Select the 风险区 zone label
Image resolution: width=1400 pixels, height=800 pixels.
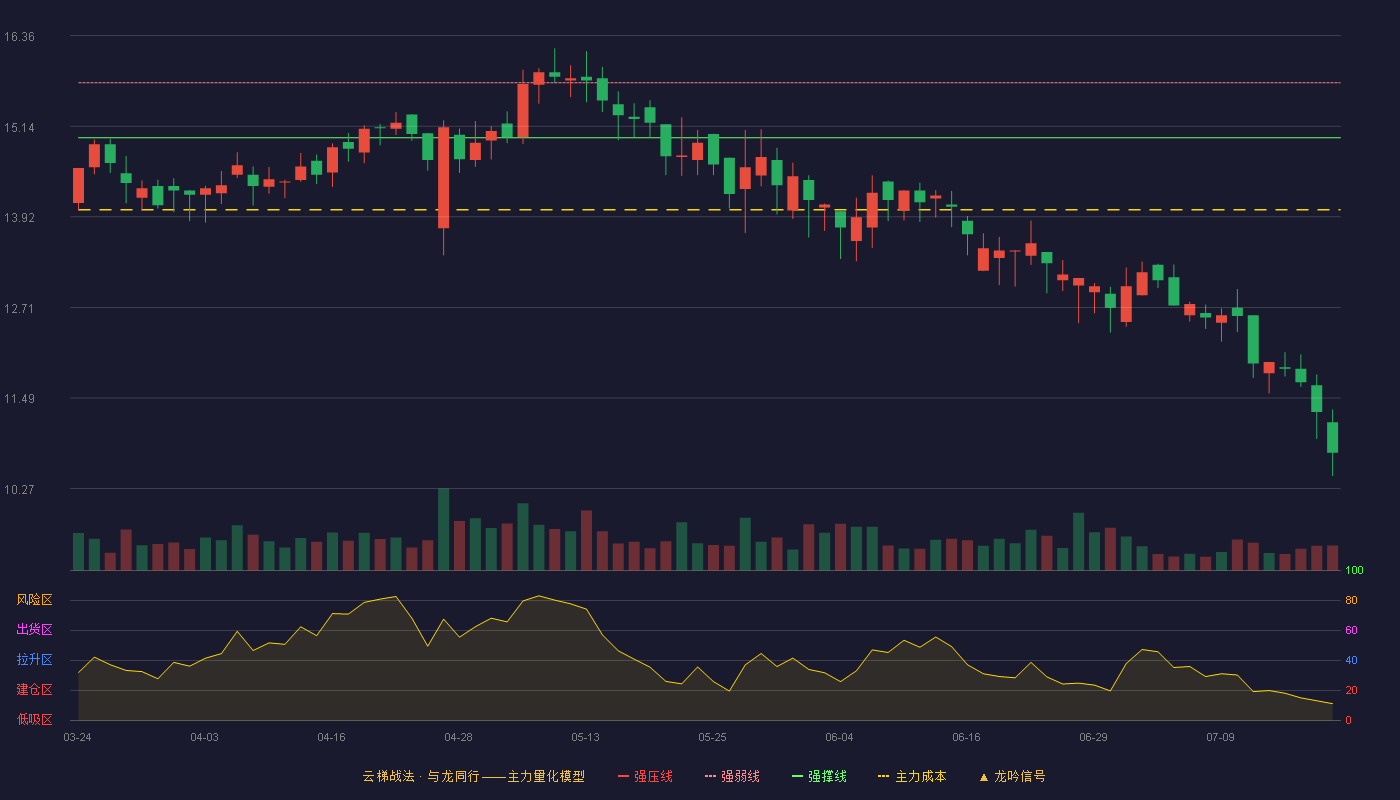tap(34, 600)
